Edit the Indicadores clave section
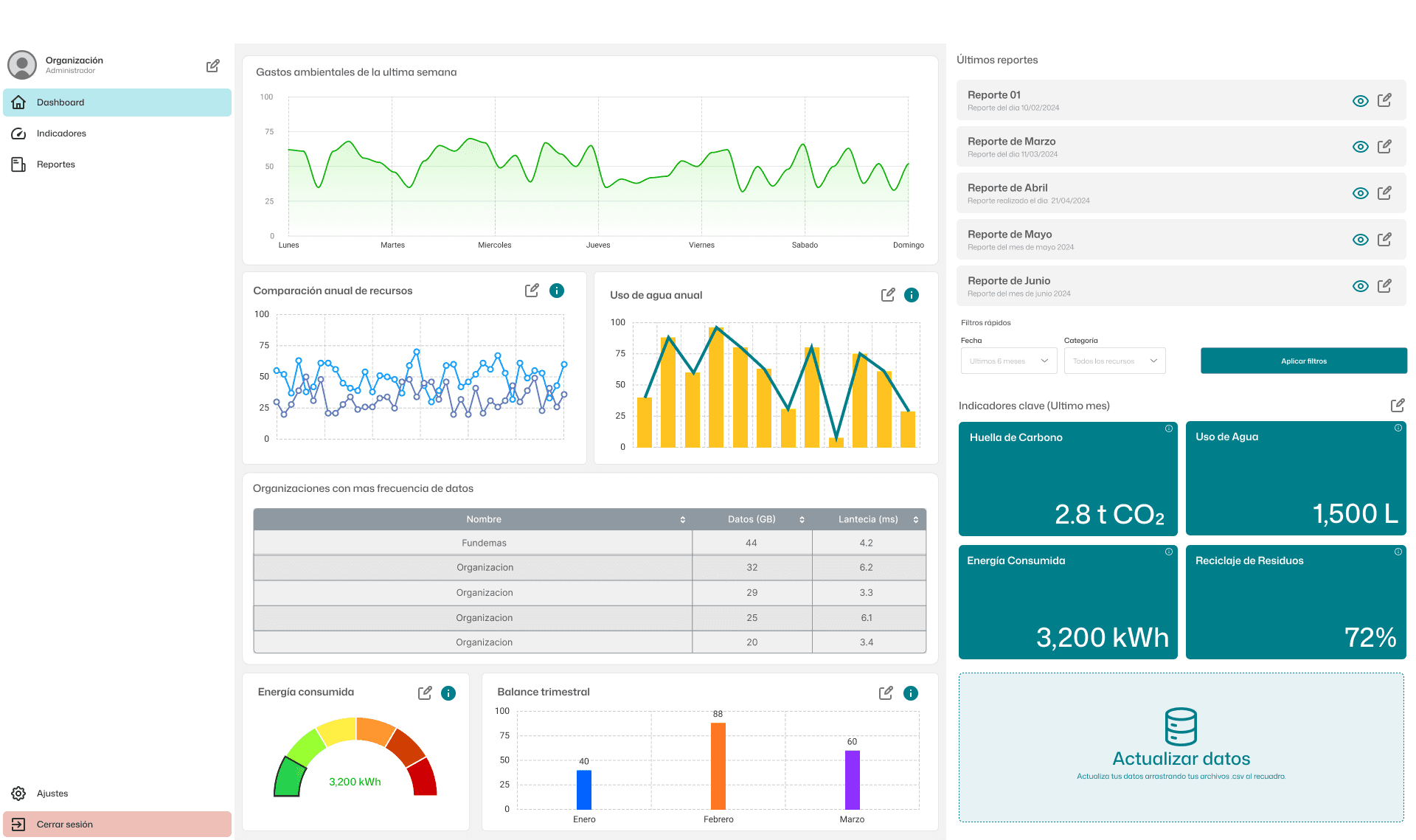 (1398, 405)
